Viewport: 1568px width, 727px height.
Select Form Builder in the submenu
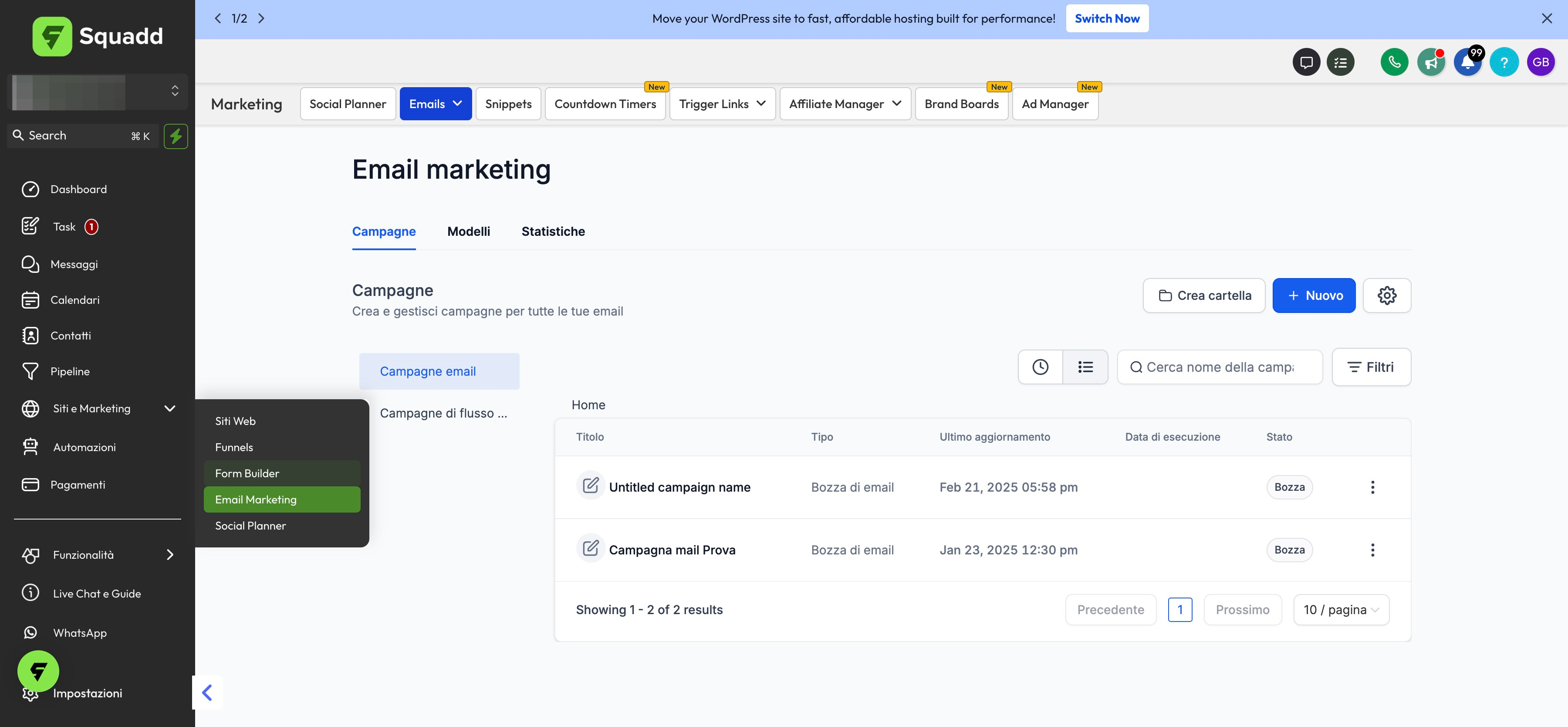point(247,473)
